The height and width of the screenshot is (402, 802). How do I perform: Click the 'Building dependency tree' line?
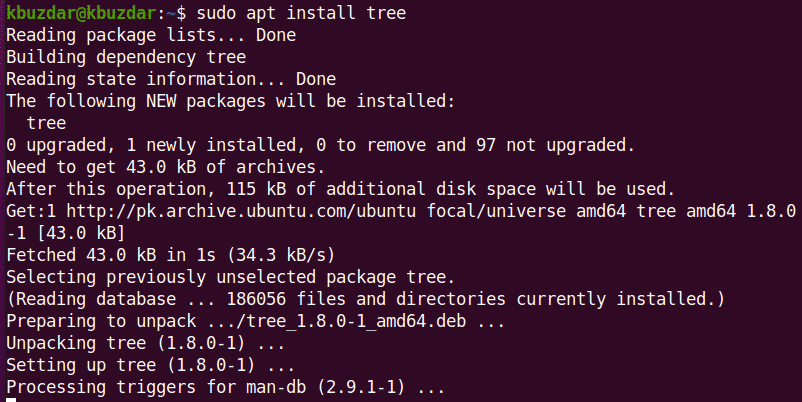tap(120, 58)
